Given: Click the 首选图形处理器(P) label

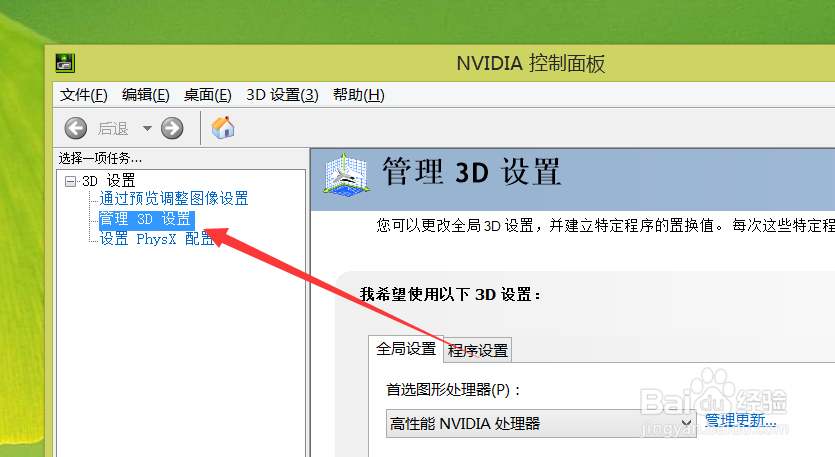Looking at the screenshot, I should tap(453, 390).
